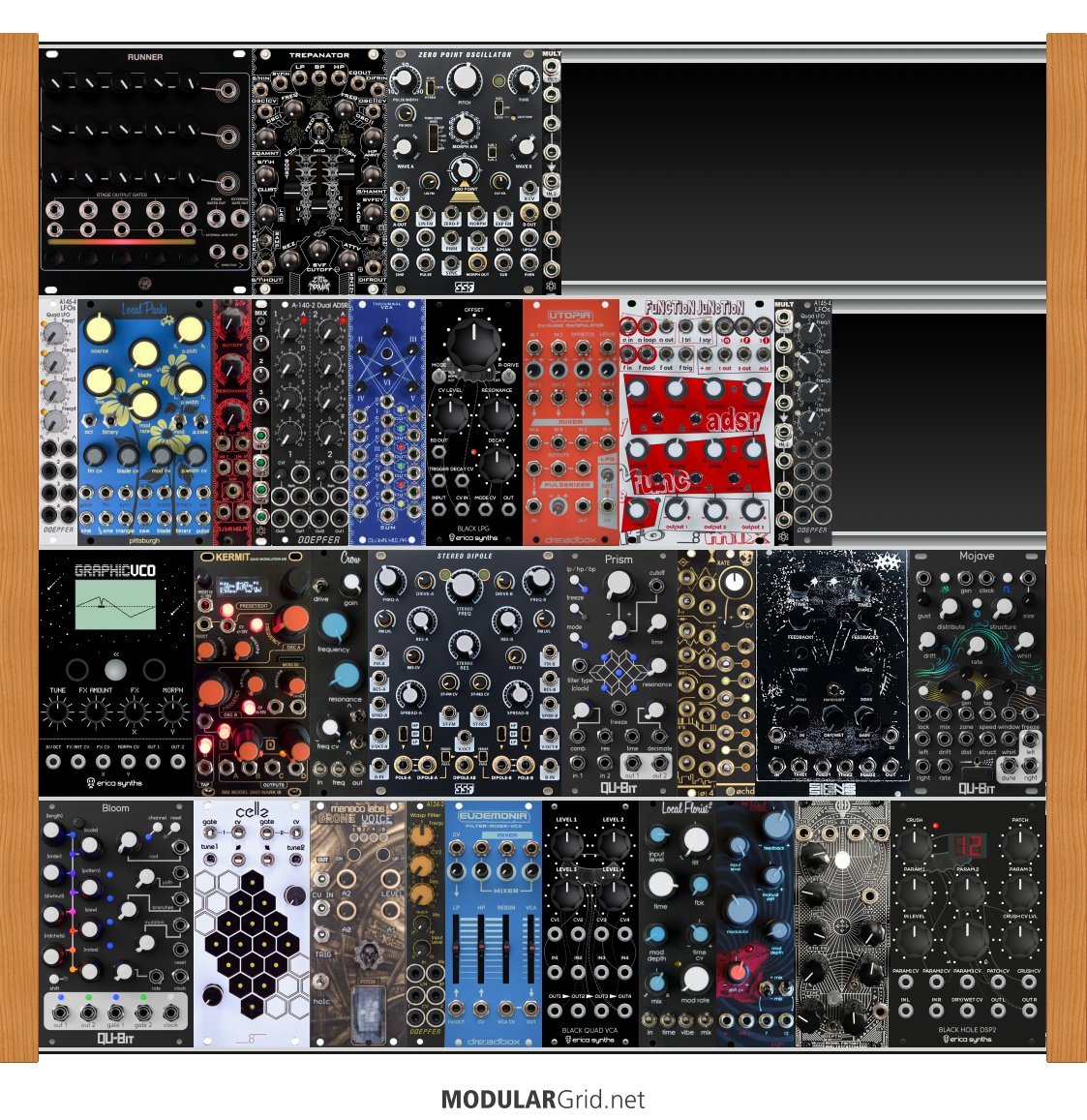Select the Graphic VCO module
1087x1120 pixels.
click(x=116, y=673)
